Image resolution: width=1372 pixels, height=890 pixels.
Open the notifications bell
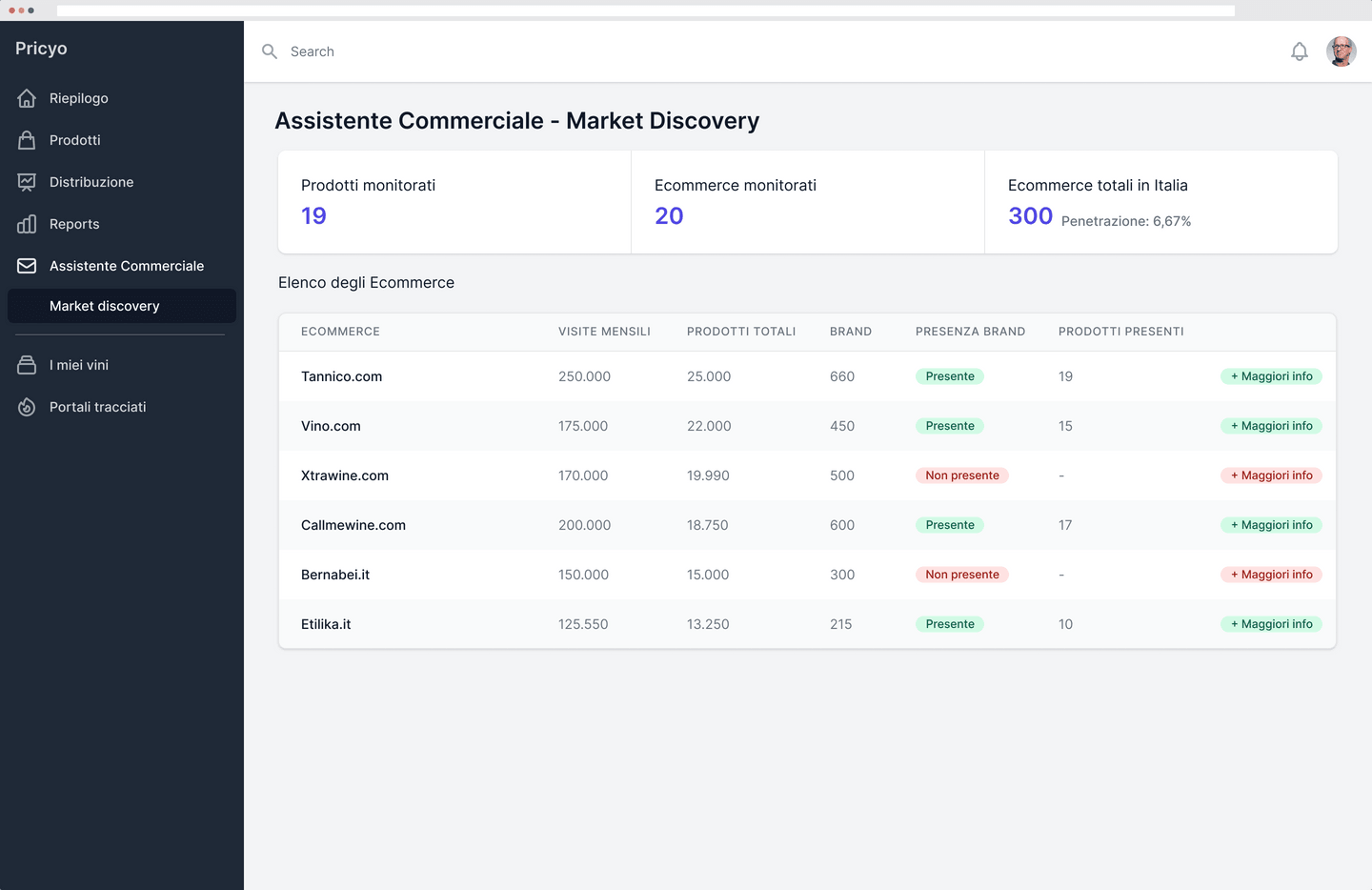point(1300,51)
